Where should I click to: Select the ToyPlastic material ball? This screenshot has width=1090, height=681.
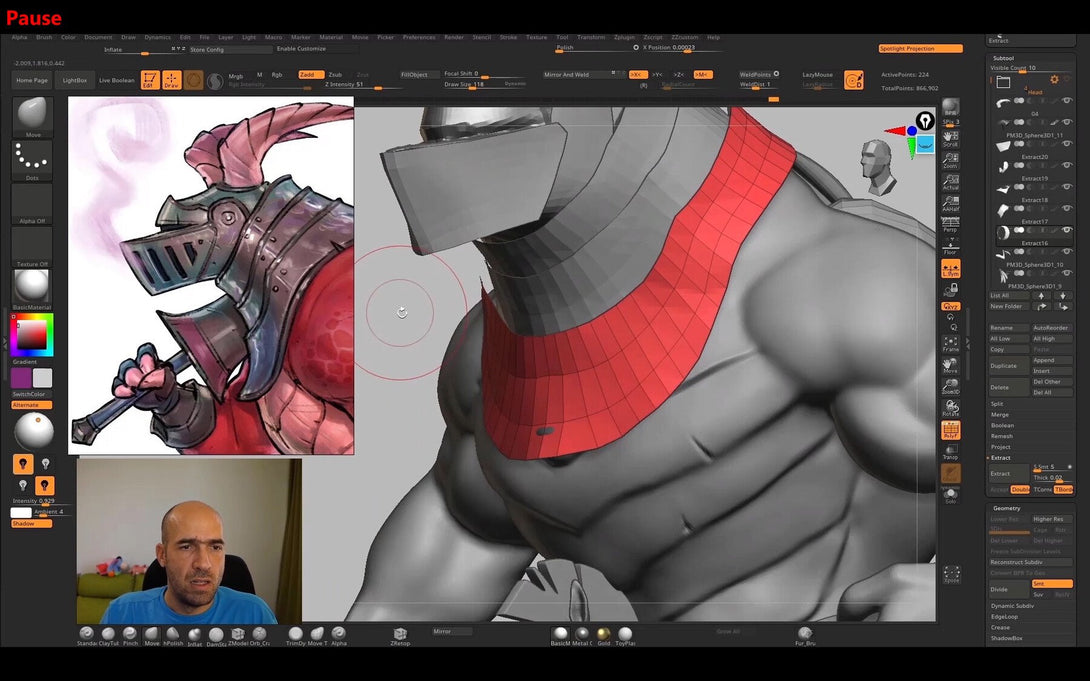pyautogui.click(x=625, y=635)
